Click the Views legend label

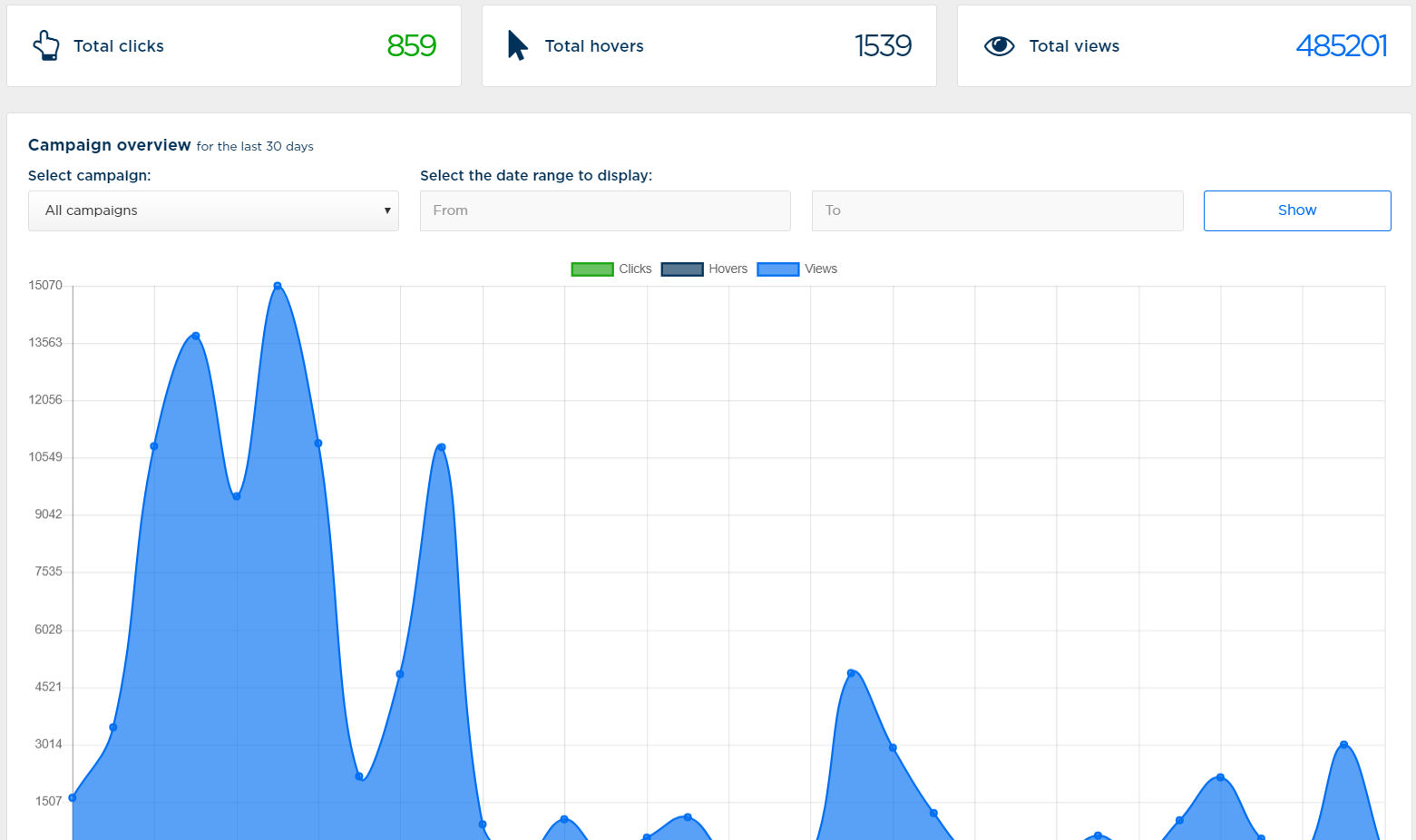tap(821, 269)
